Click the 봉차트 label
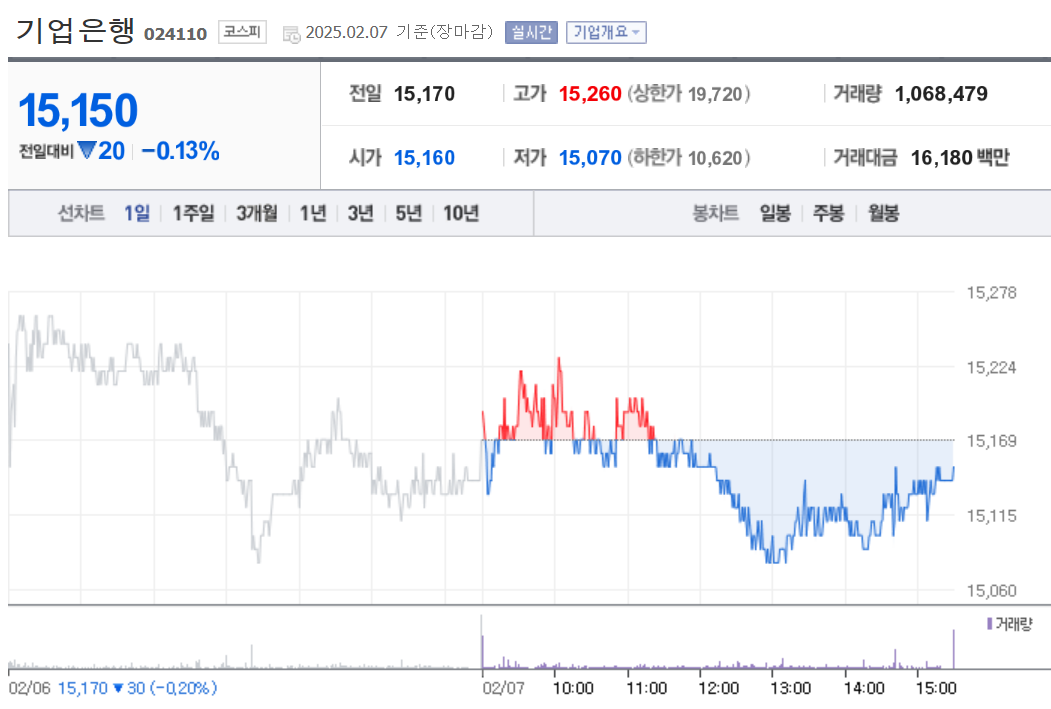 pyautogui.click(x=715, y=213)
